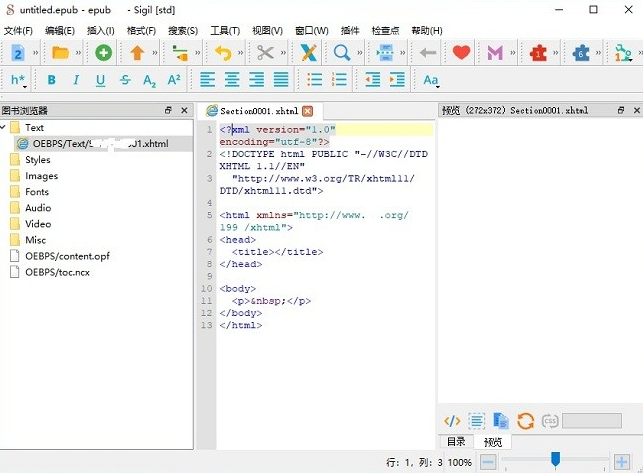This screenshot has height=473, width=643.
Task: Click the scissors cut icon
Action: click(x=265, y=53)
